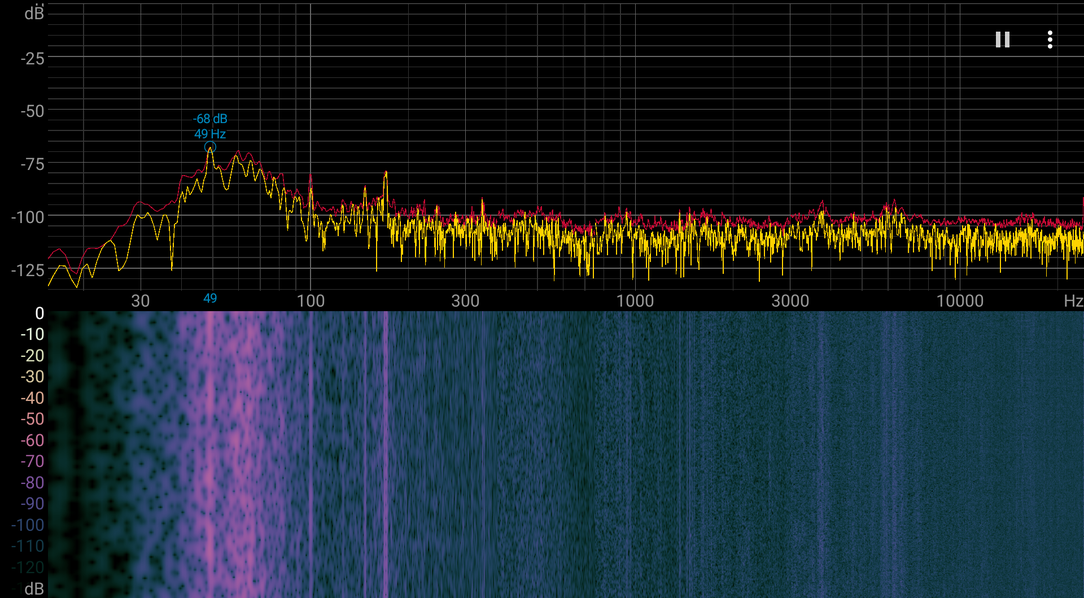Screen dimensions: 1084x598
Task: Click the peak marker circle at 49 Hz
Action: point(210,147)
